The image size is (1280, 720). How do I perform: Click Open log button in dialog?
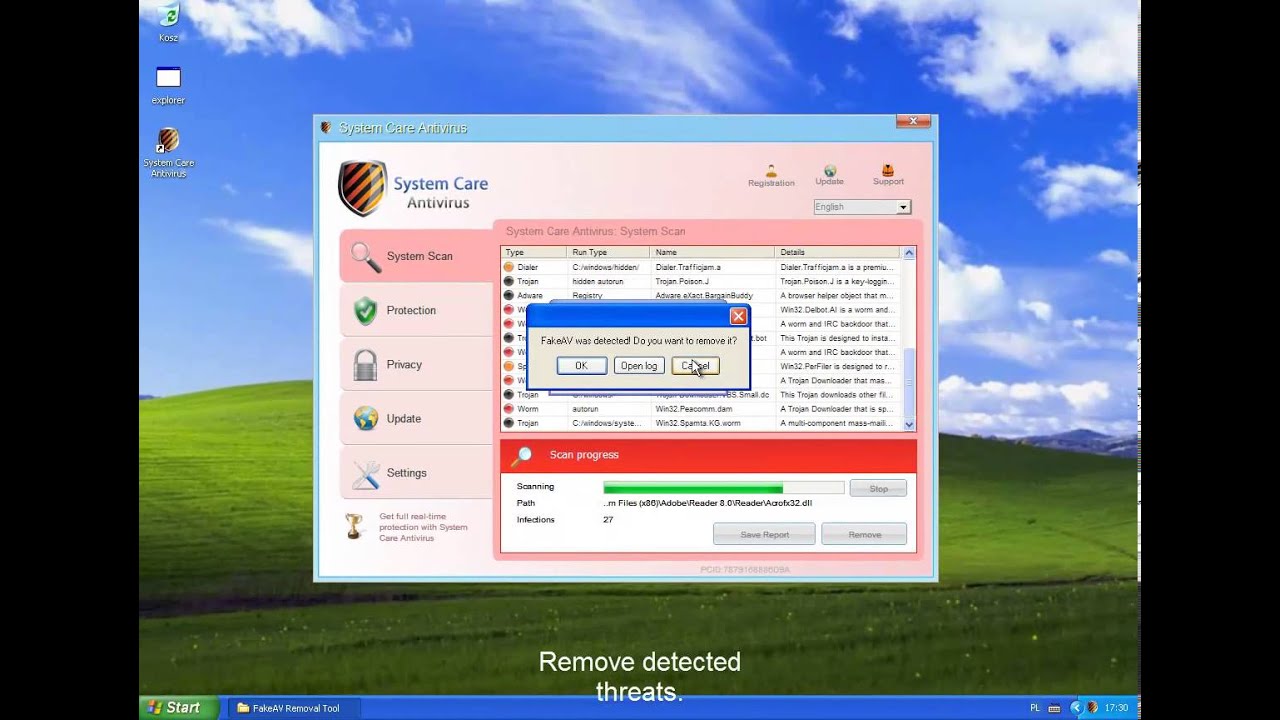coord(639,366)
